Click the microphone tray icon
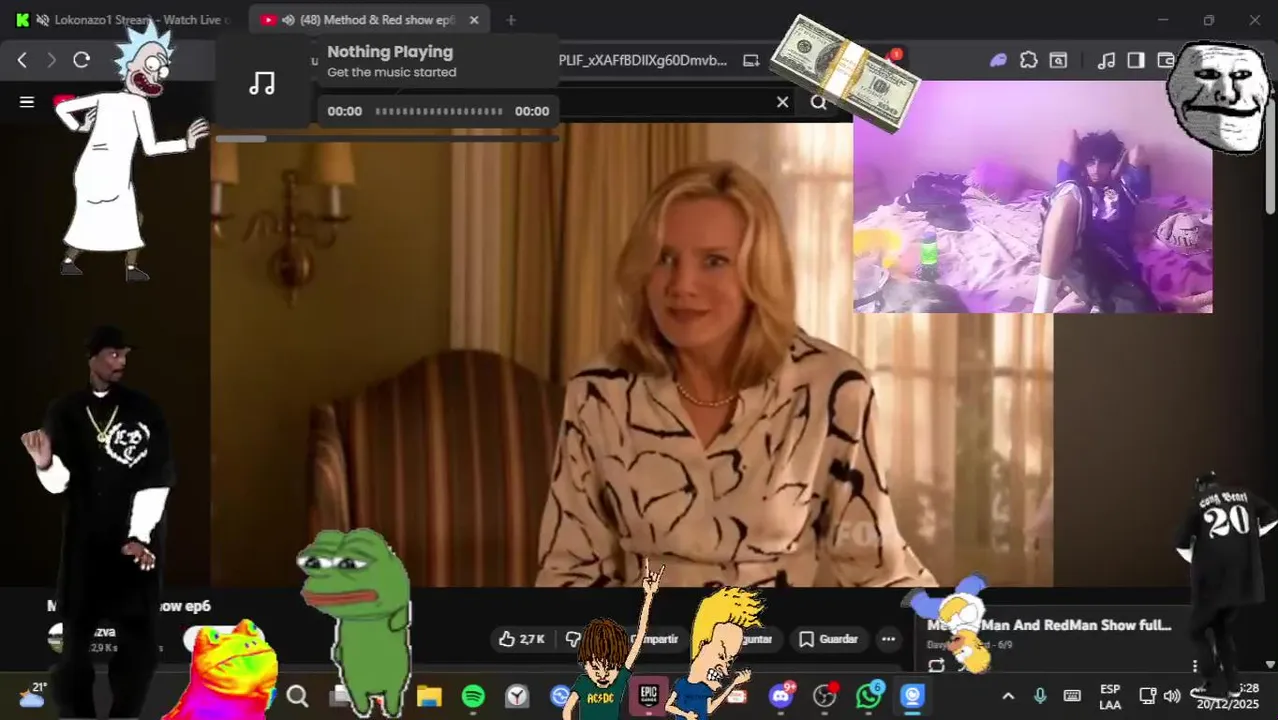1278x720 pixels. pos(1040,696)
